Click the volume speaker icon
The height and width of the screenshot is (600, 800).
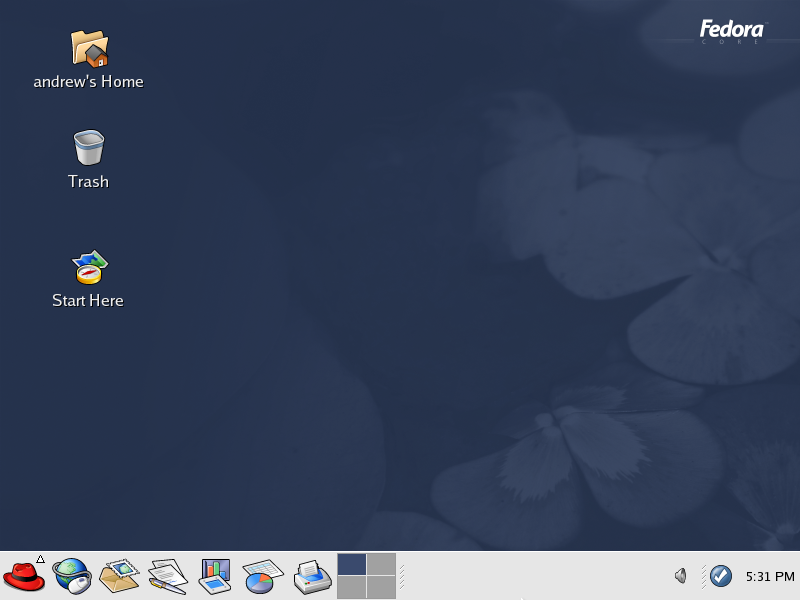(680, 576)
